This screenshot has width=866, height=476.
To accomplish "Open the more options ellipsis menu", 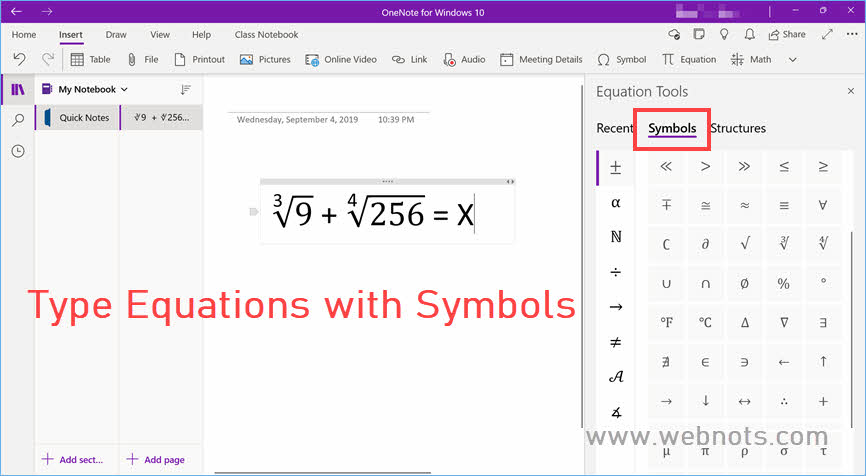I will (852, 34).
